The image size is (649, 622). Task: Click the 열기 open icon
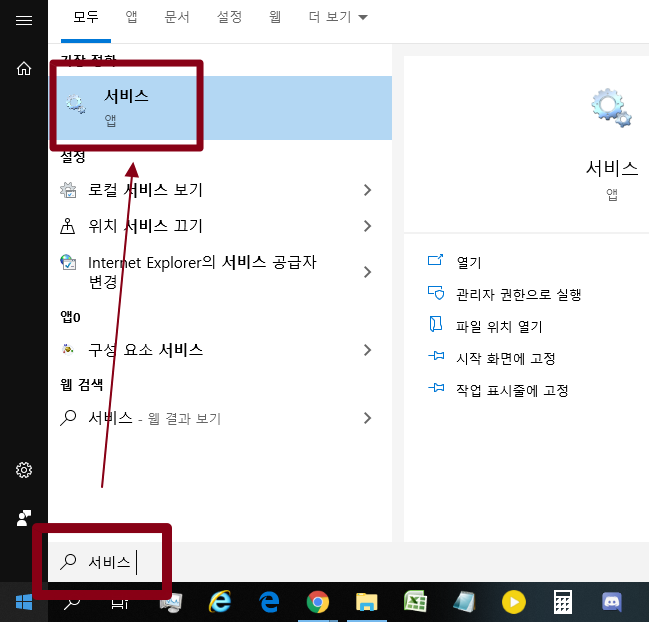tap(435, 260)
